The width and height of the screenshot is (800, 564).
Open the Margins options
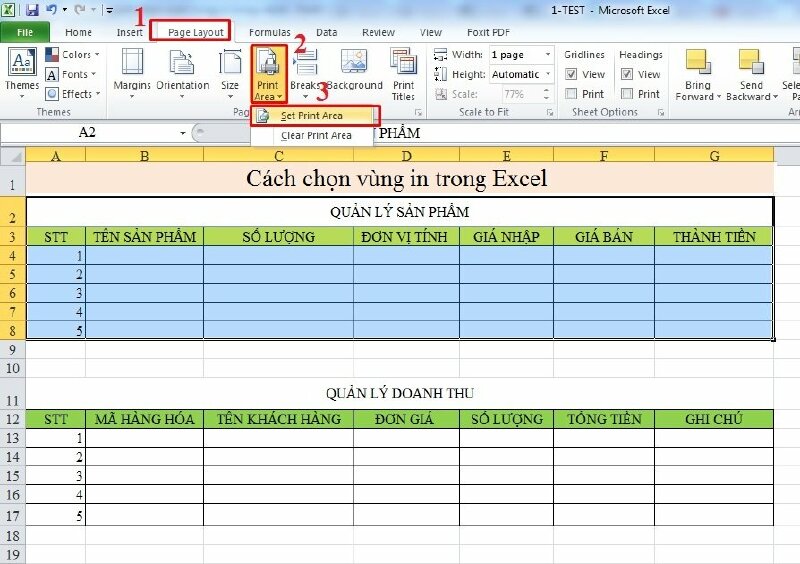(132, 73)
